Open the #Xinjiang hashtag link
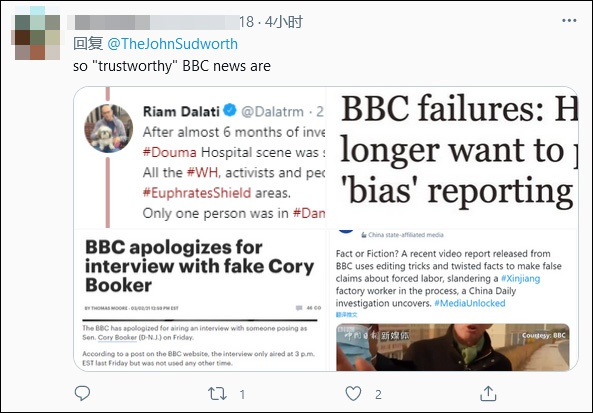This screenshot has height=413, width=593. 520,279
